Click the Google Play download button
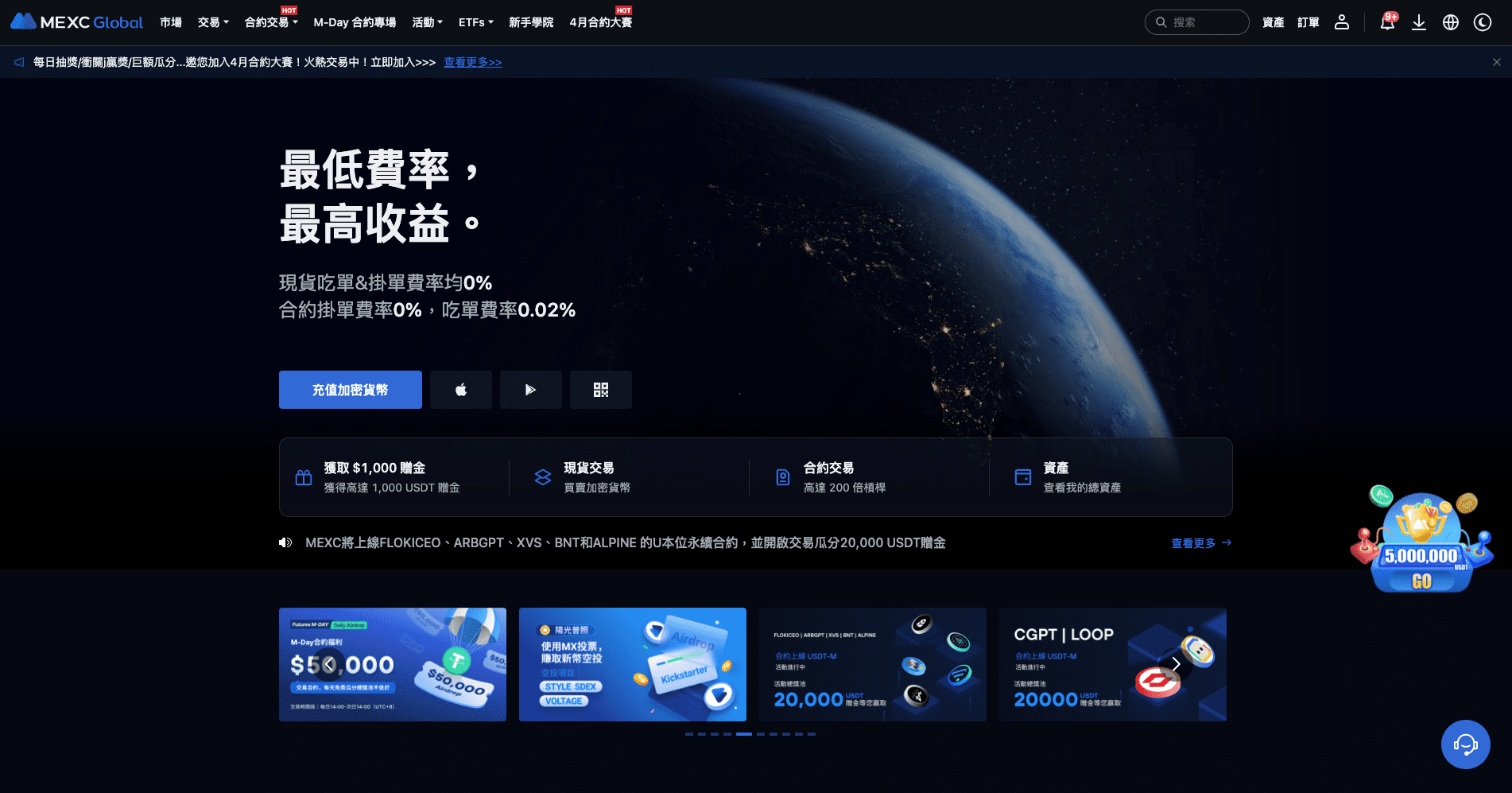 coord(531,390)
